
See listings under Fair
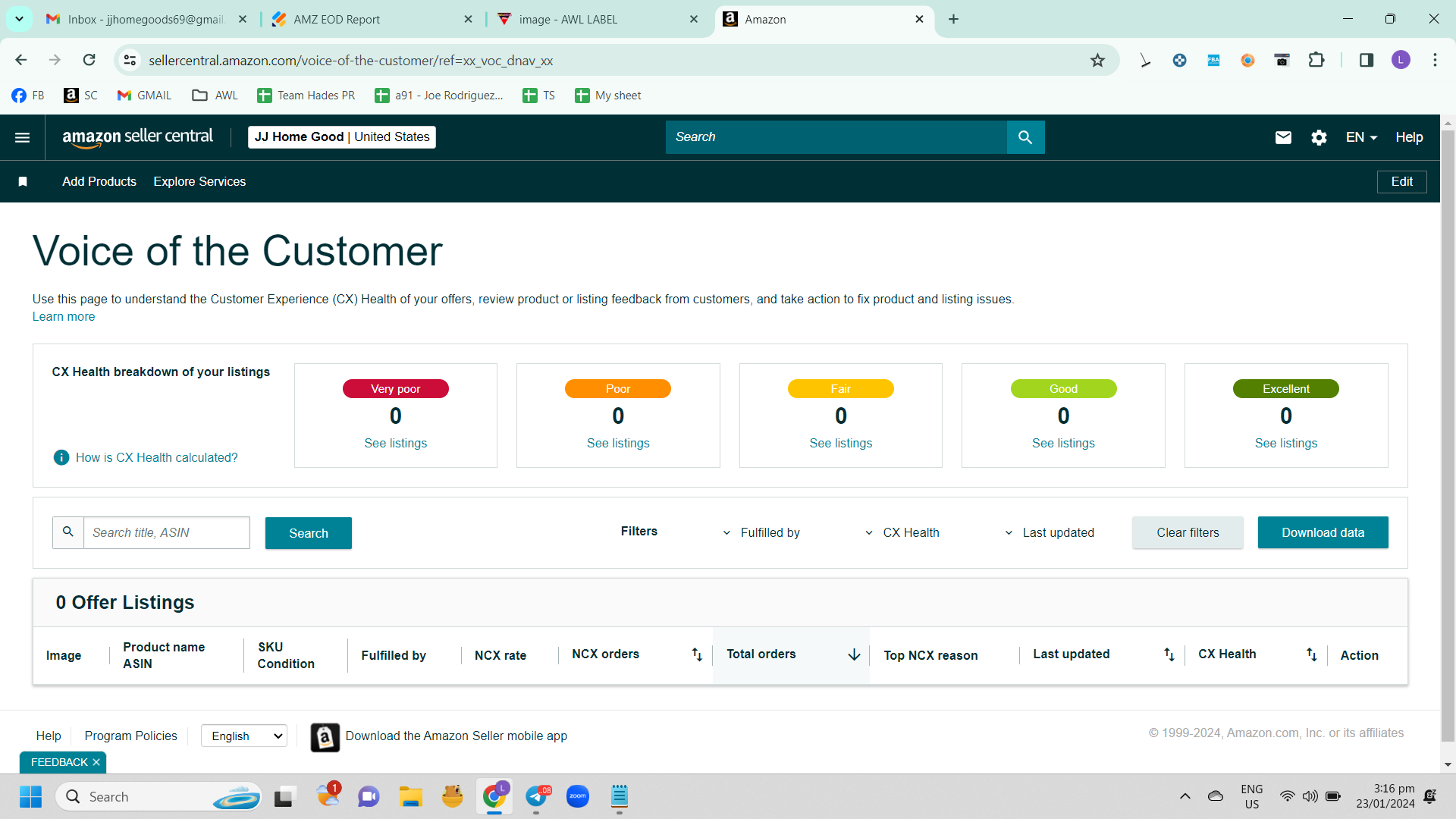(841, 444)
